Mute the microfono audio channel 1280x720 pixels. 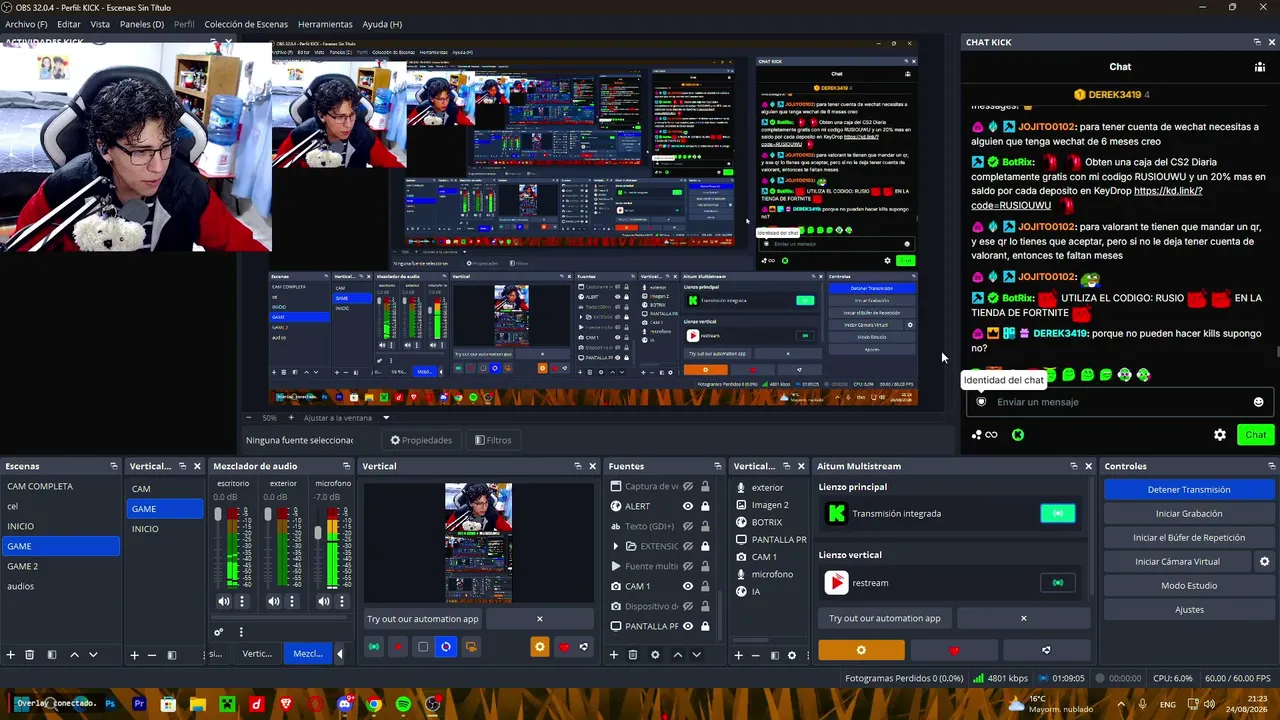pyautogui.click(x=324, y=602)
